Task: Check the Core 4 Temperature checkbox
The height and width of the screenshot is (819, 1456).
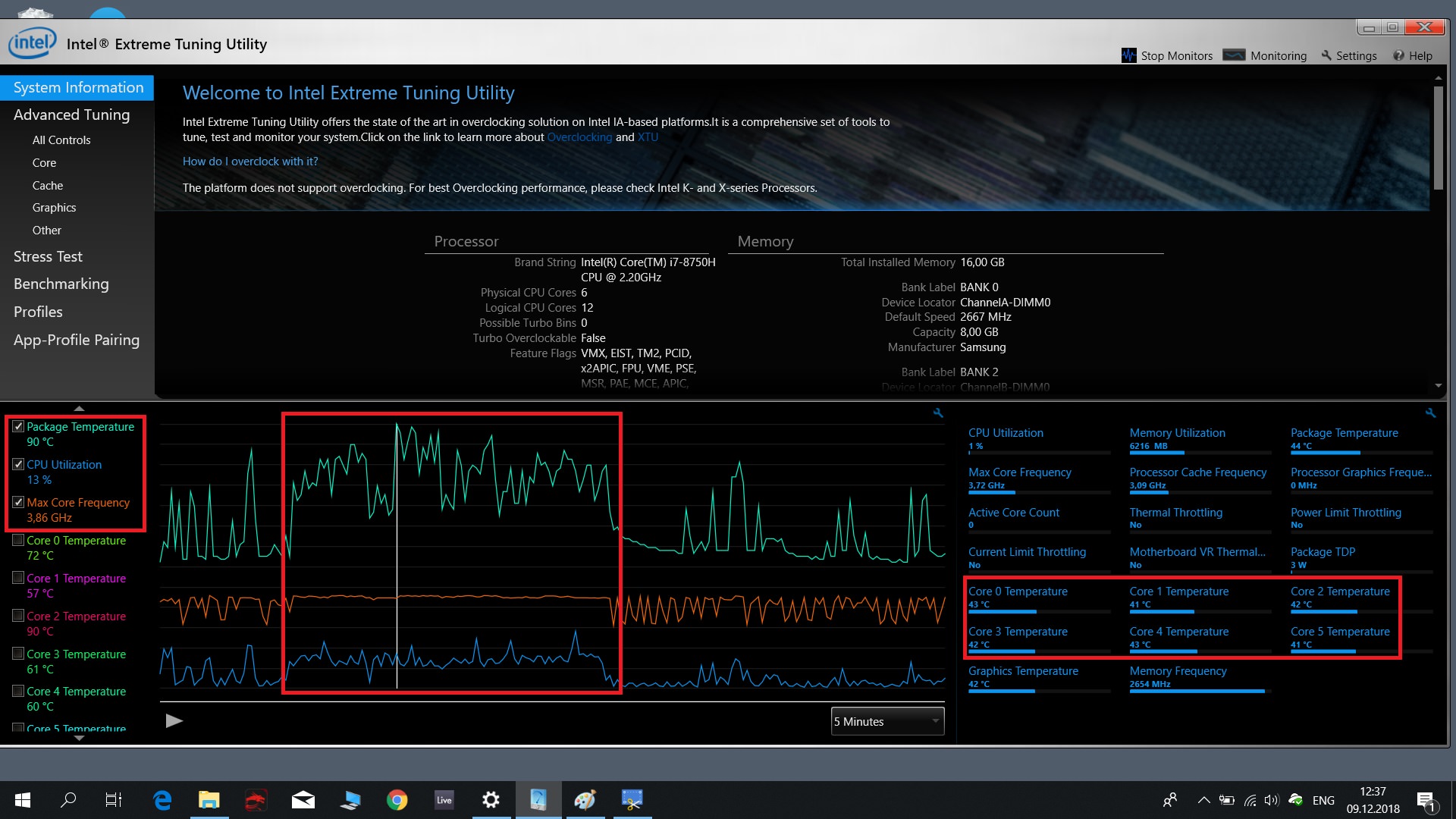Action: click(18, 691)
